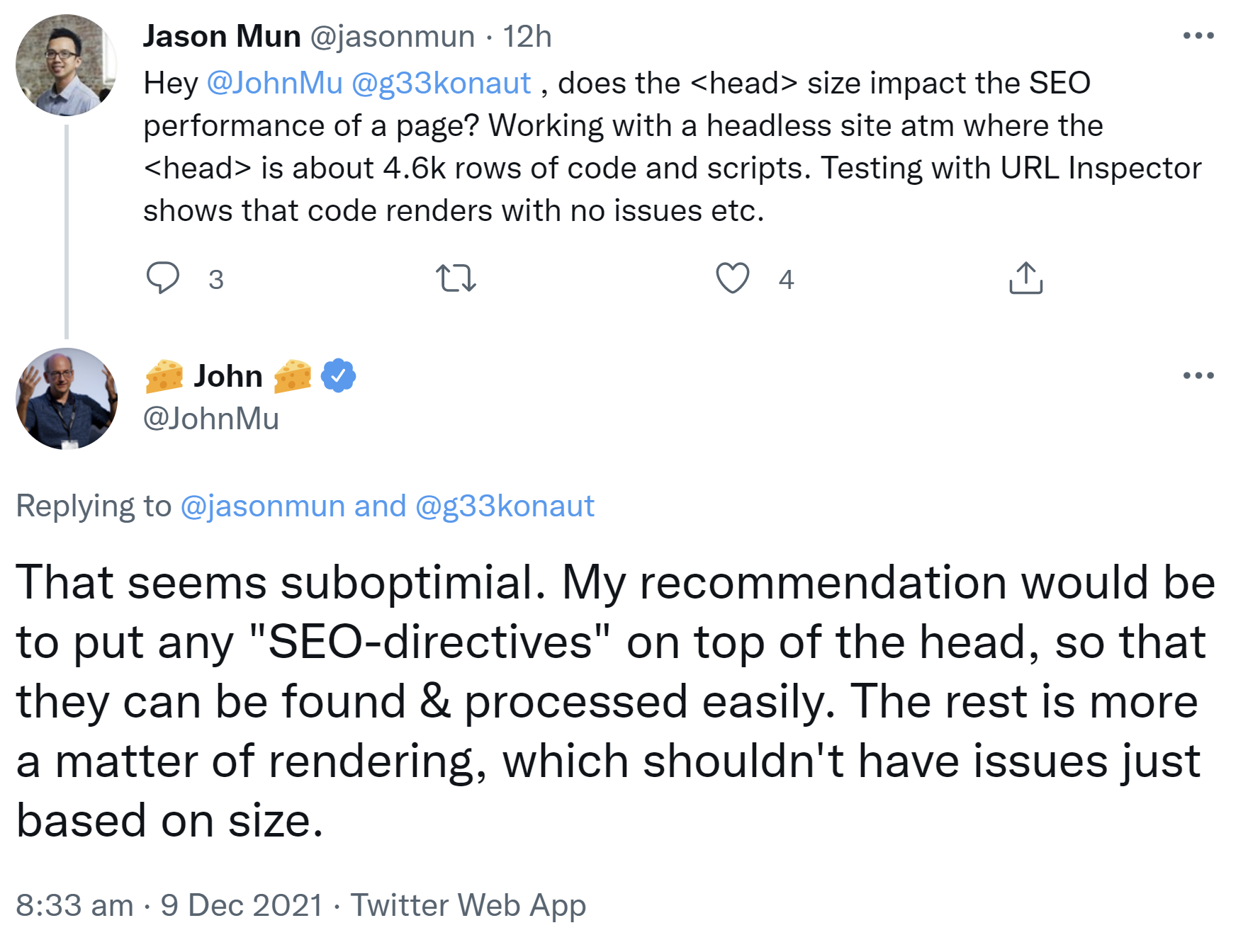Click the cheese emoji in John's display name
1248x952 pixels.
pos(164,376)
